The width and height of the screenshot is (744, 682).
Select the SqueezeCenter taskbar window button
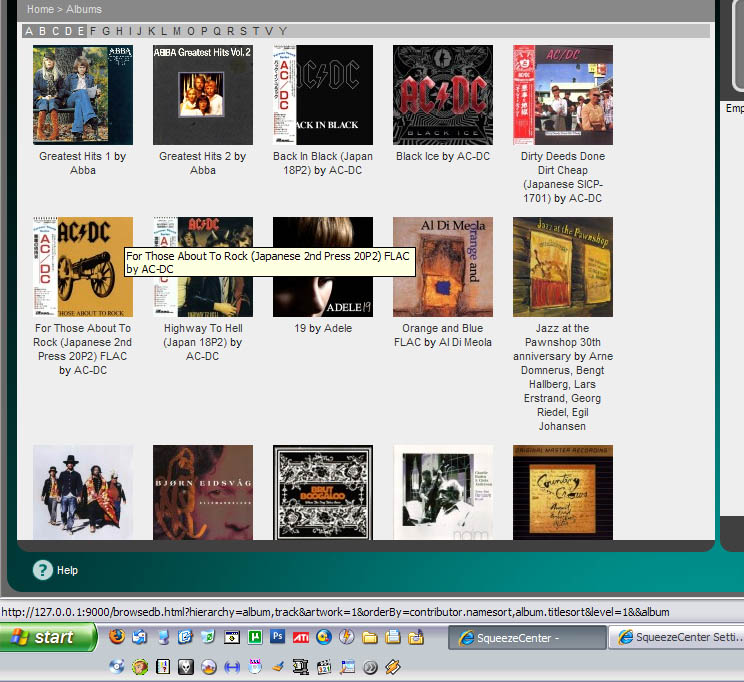pos(525,637)
